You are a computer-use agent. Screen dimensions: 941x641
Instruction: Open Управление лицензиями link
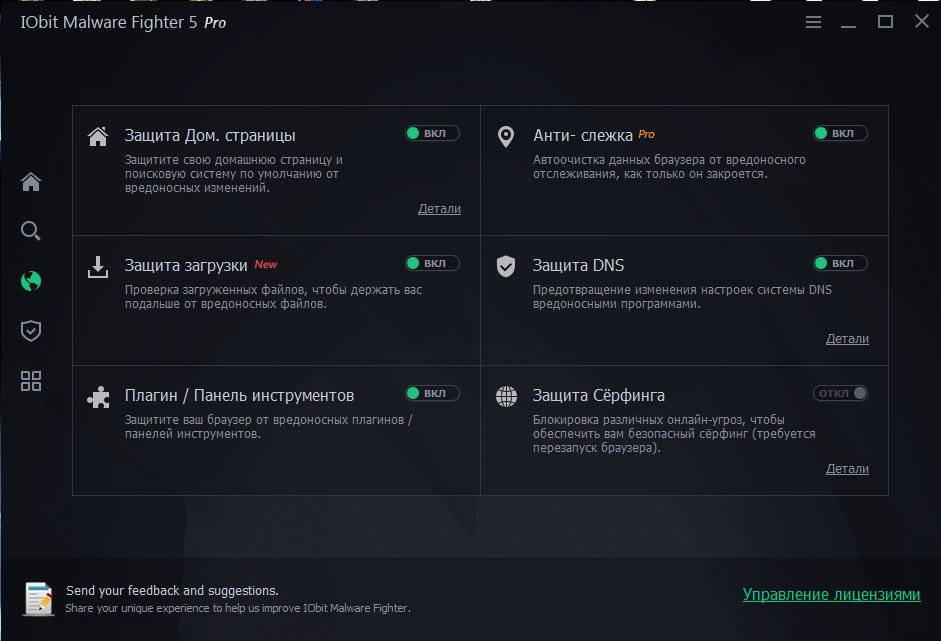tap(831, 594)
